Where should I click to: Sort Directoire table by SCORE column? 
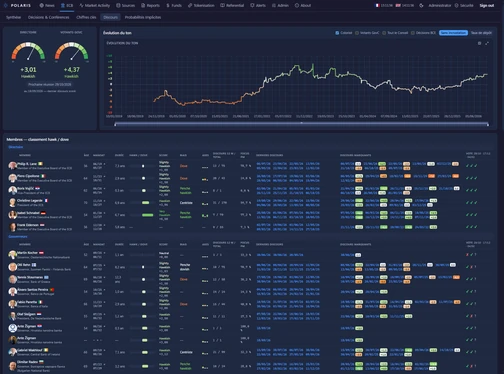tap(163, 155)
